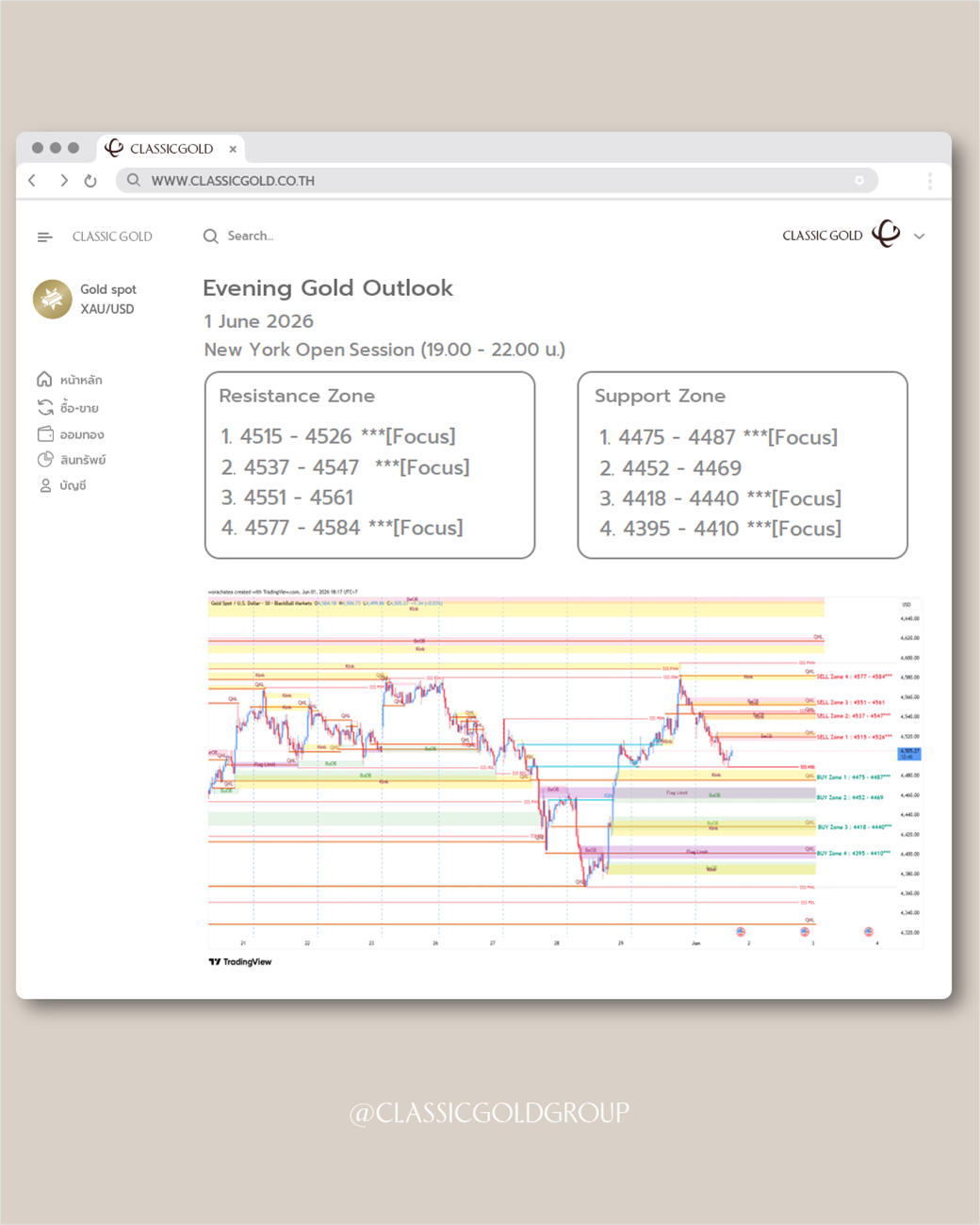Image resolution: width=980 pixels, height=1225 pixels.
Task: Open browser three-dot options menu
Action: [929, 181]
